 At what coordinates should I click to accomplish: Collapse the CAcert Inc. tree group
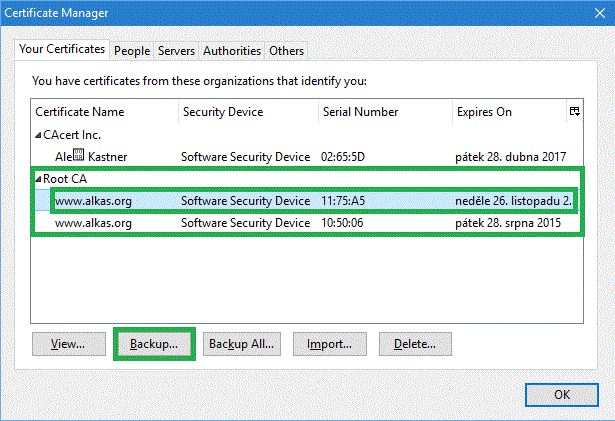tap(38, 135)
